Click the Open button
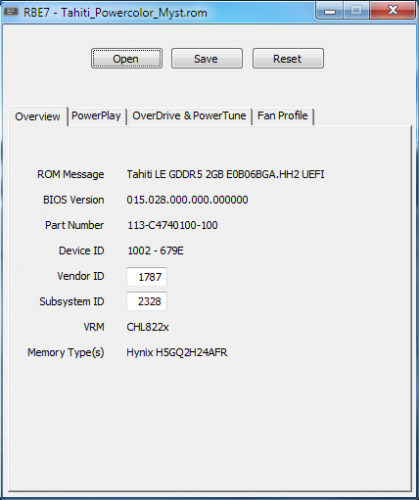419x500 pixels. 127,59
